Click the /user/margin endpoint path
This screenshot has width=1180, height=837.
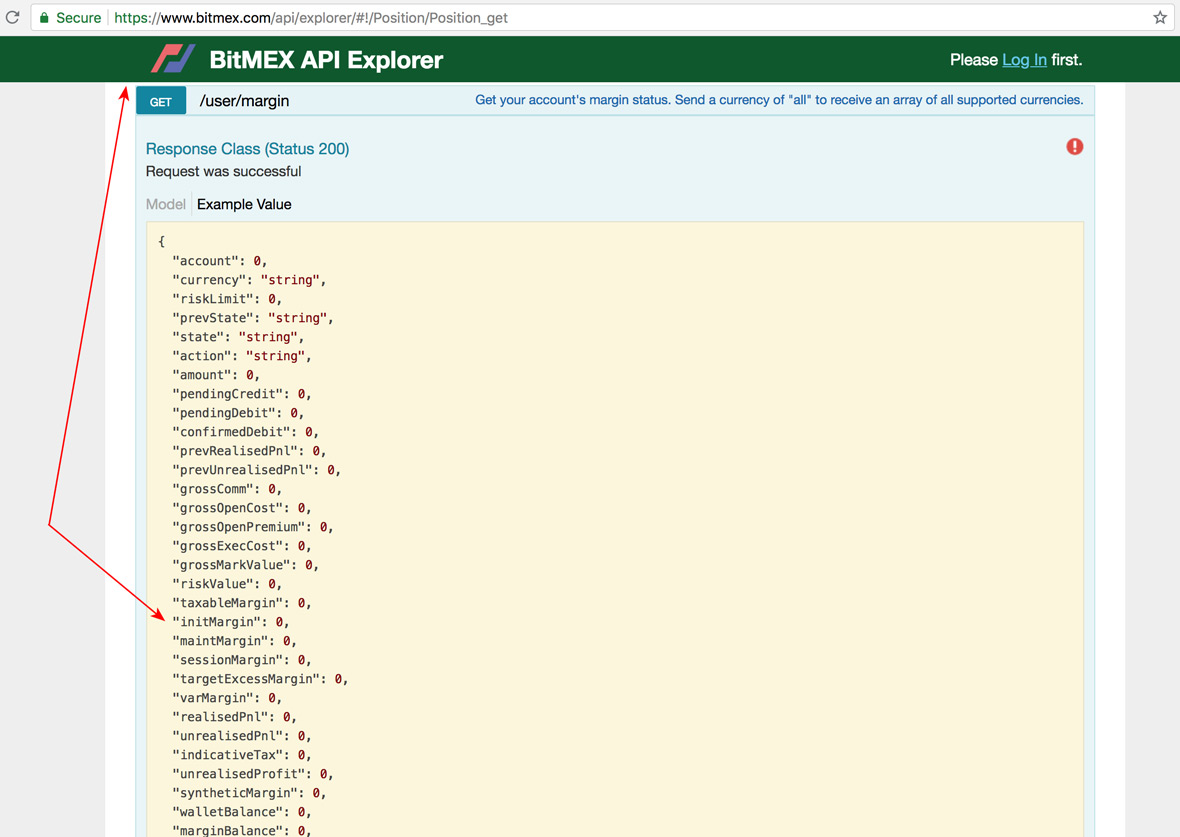(x=245, y=101)
